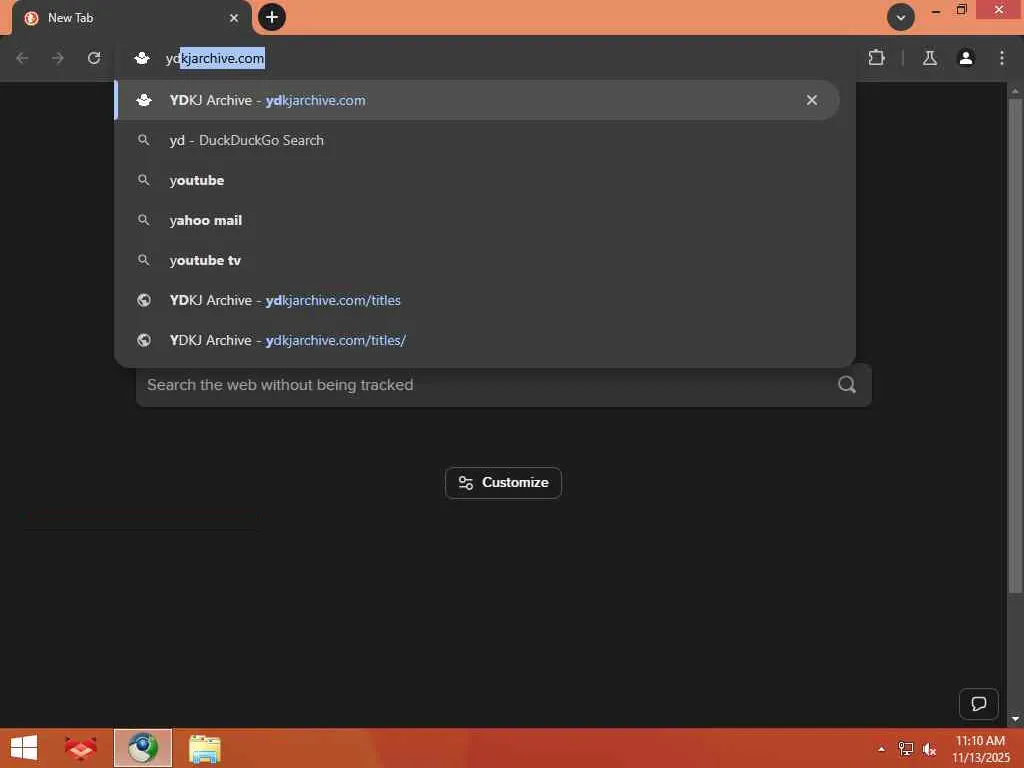The height and width of the screenshot is (768, 1024).
Task: Open a new tab with plus button
Action: 272,17
